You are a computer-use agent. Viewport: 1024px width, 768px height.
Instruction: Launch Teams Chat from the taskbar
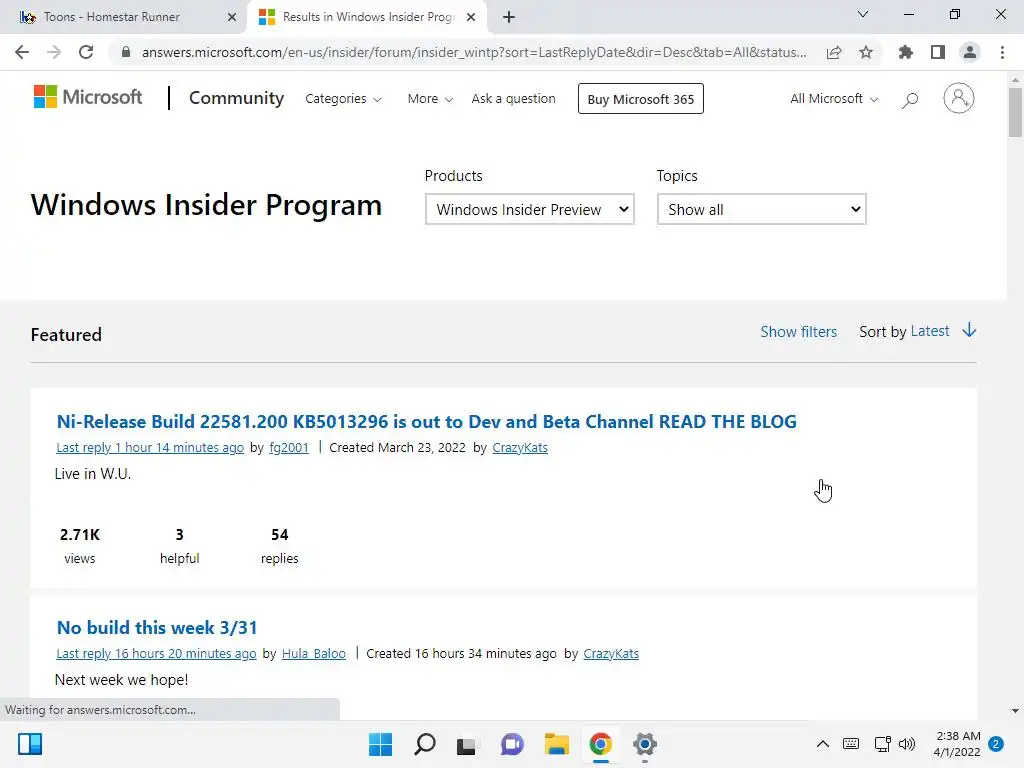click(512, 744)
